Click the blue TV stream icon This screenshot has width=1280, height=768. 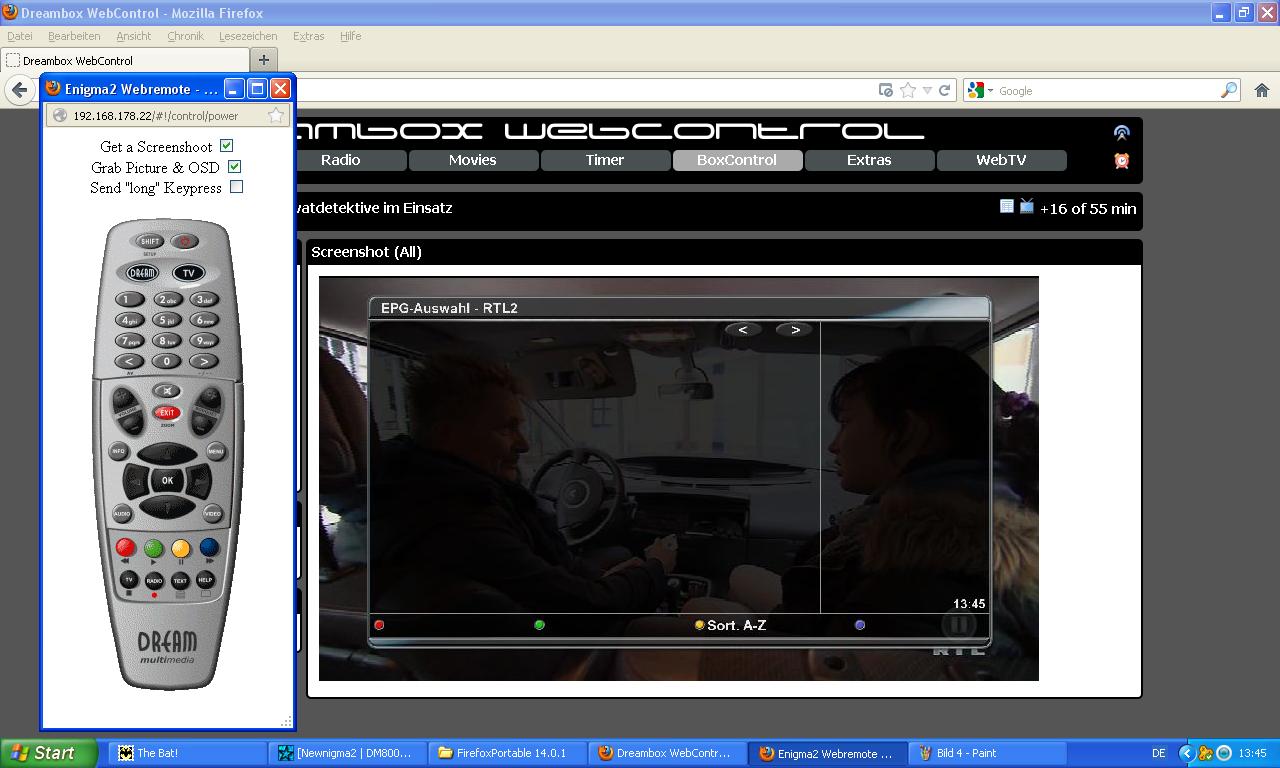coord(1026,207)
